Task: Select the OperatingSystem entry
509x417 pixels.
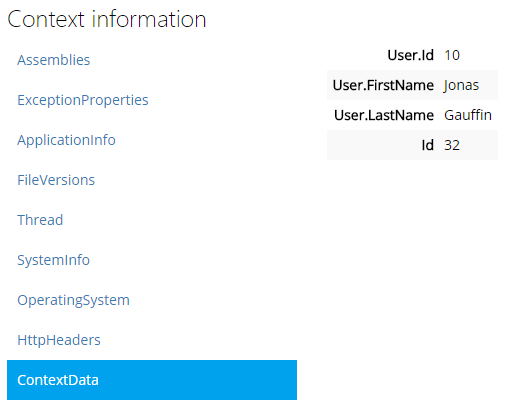Action: point(73,300)
